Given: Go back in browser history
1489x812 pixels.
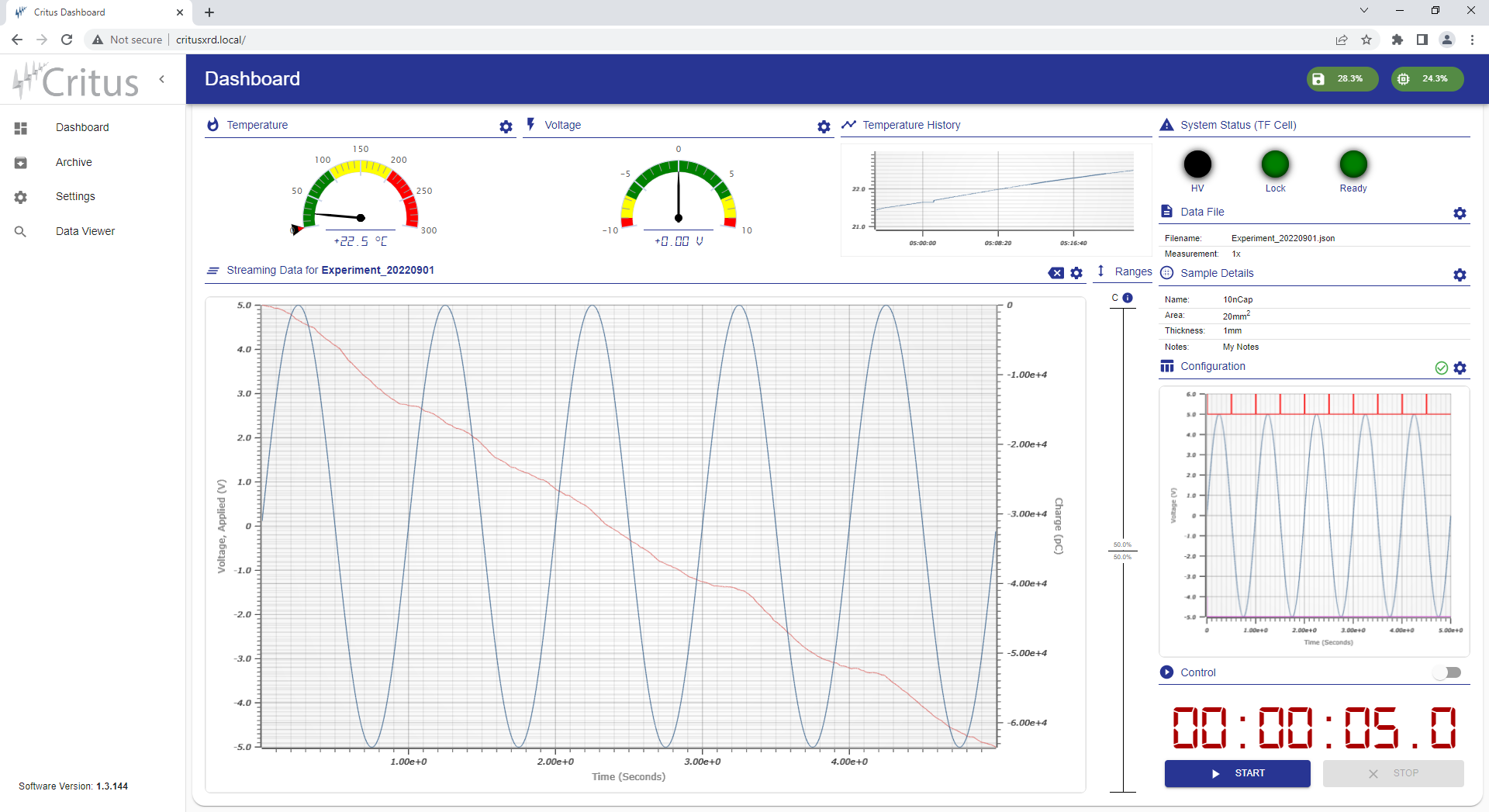Looking at the screenshot, I should pos(17,40).
